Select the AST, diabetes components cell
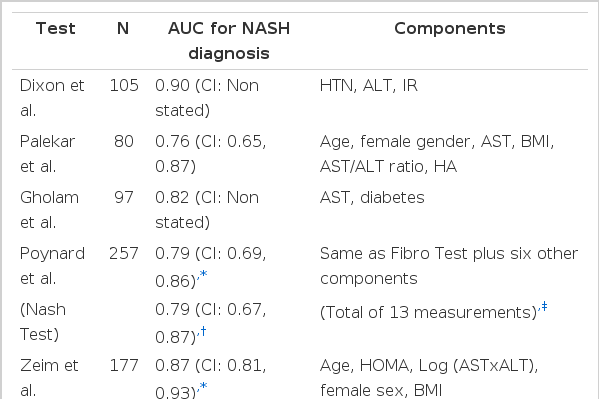This screenshot has width=599, height=399. point(372,198)
